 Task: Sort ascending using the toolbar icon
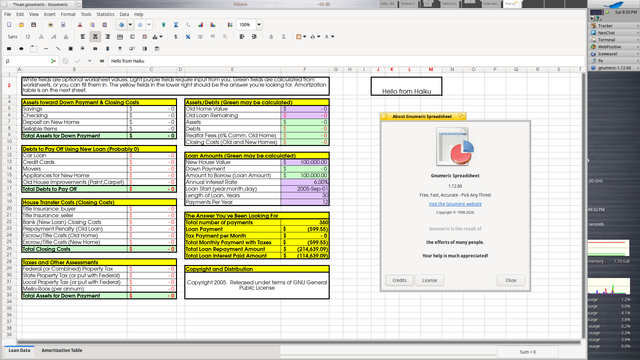(200, 25)
